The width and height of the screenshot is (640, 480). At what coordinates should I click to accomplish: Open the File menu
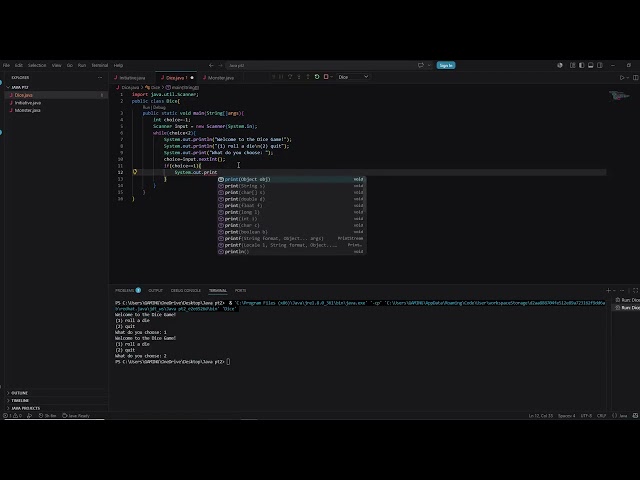[x=7, y=65]
